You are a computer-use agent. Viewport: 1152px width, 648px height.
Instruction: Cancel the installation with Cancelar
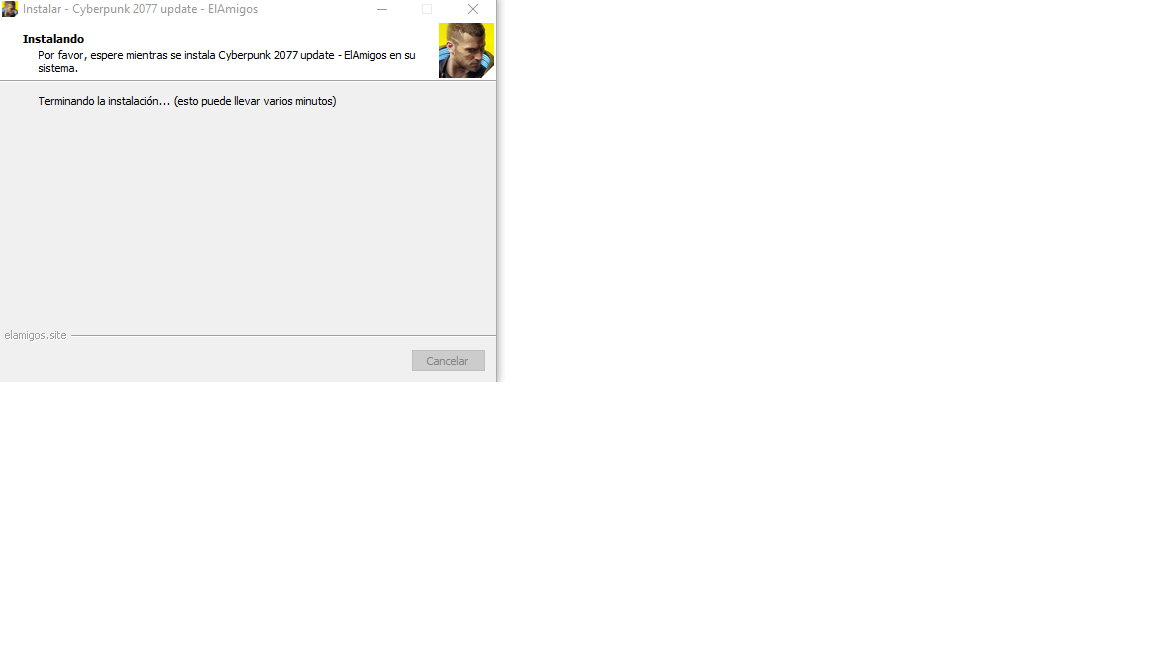(448, 361)
